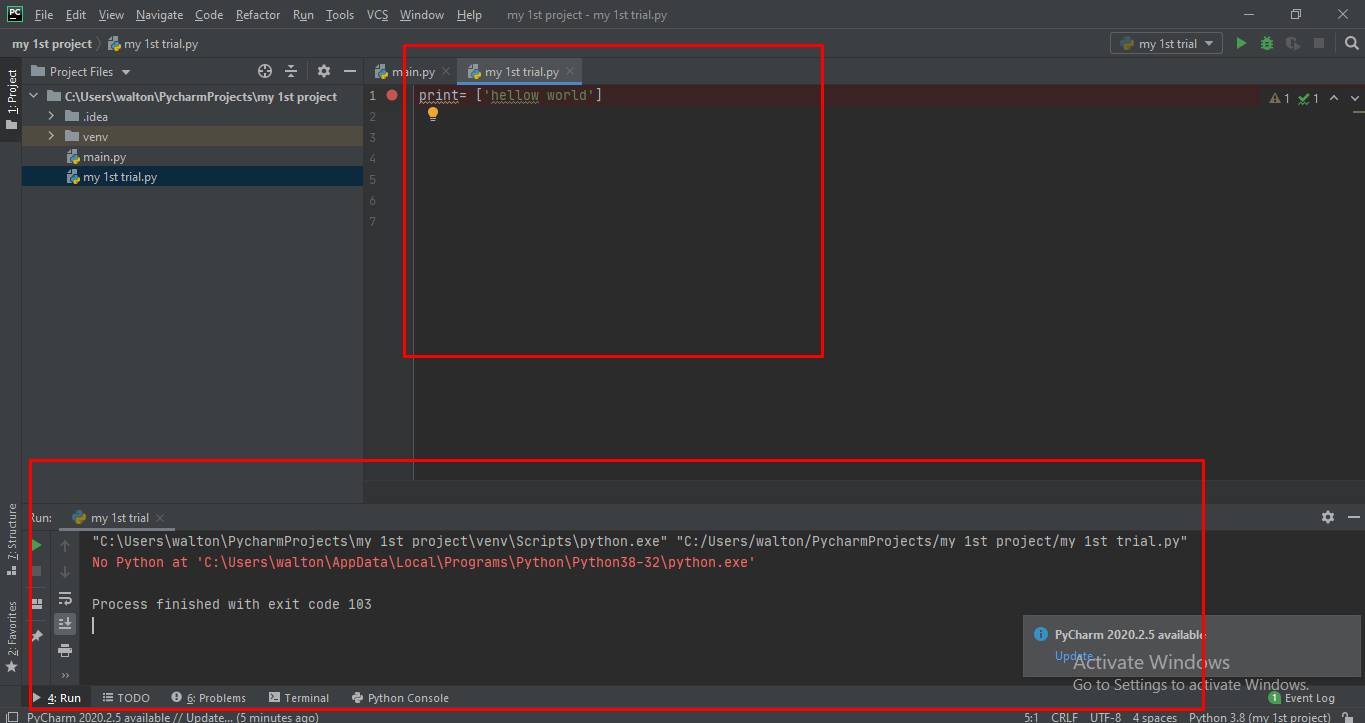Open the Navigate menu
This screenshot has width=1365, height=723.
[x=159, y=15]
